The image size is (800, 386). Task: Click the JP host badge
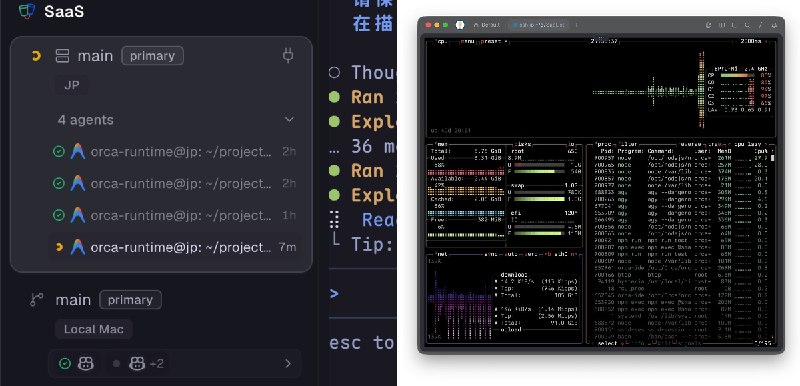pos(72,85)
